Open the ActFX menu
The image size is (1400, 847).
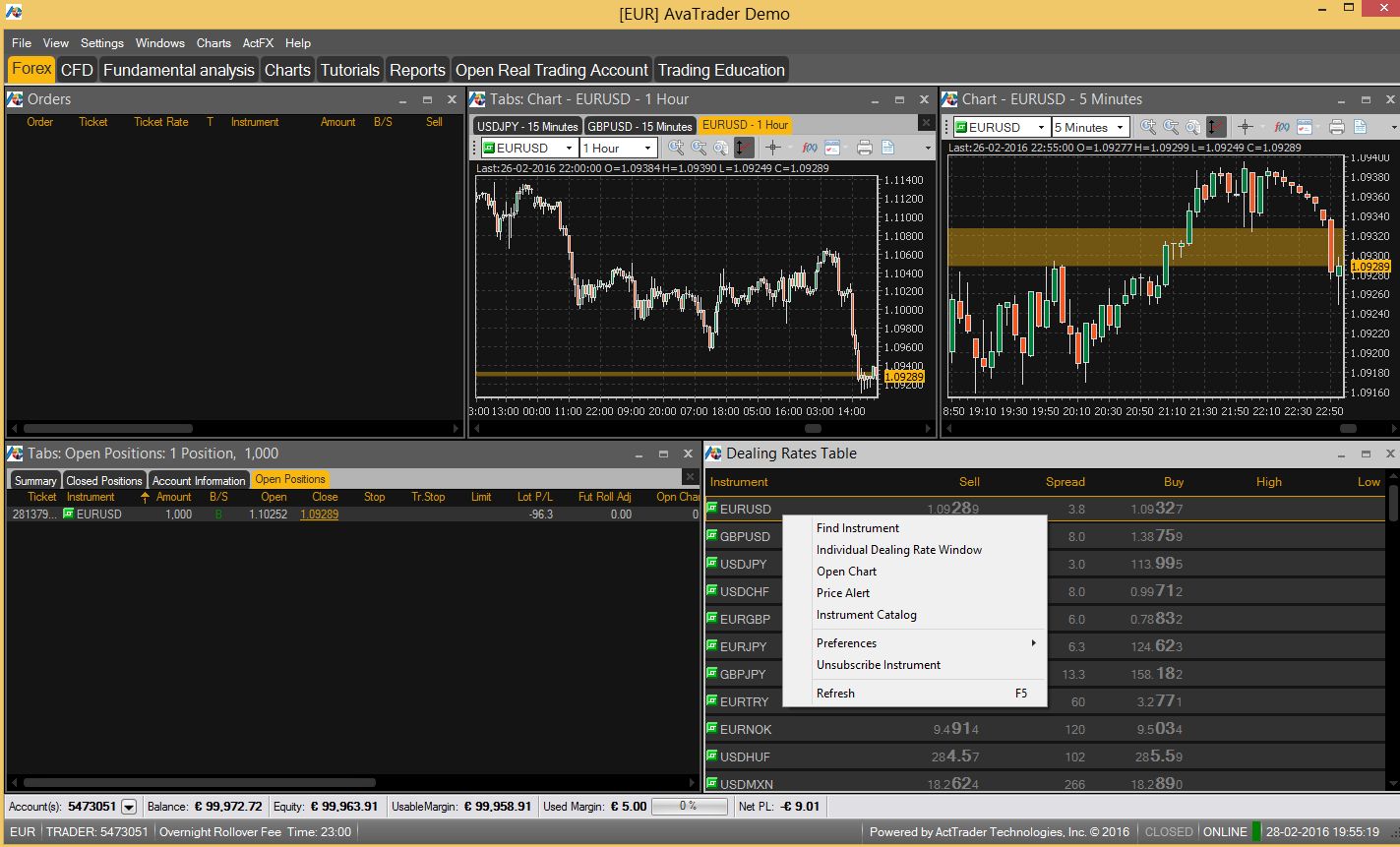point(258,43)
